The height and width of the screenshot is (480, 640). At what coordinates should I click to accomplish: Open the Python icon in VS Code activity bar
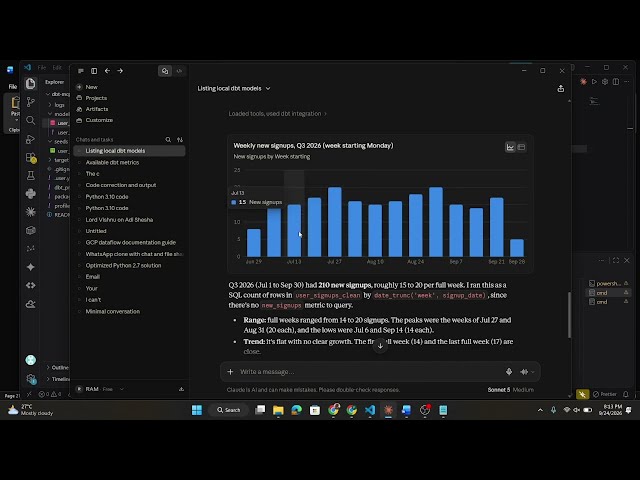click(31, 194)
